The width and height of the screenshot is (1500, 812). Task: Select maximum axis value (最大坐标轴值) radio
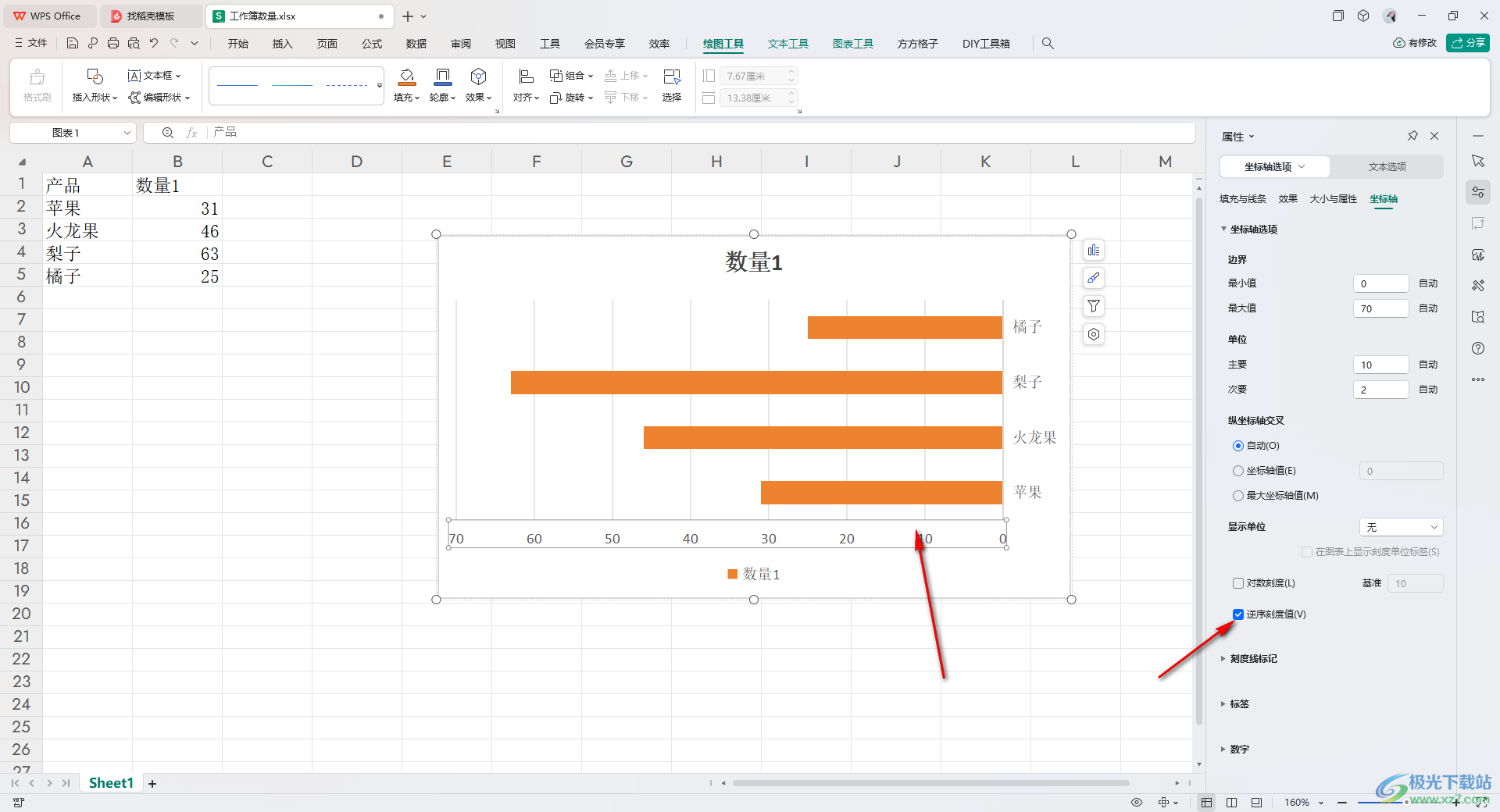[1238, 496]
